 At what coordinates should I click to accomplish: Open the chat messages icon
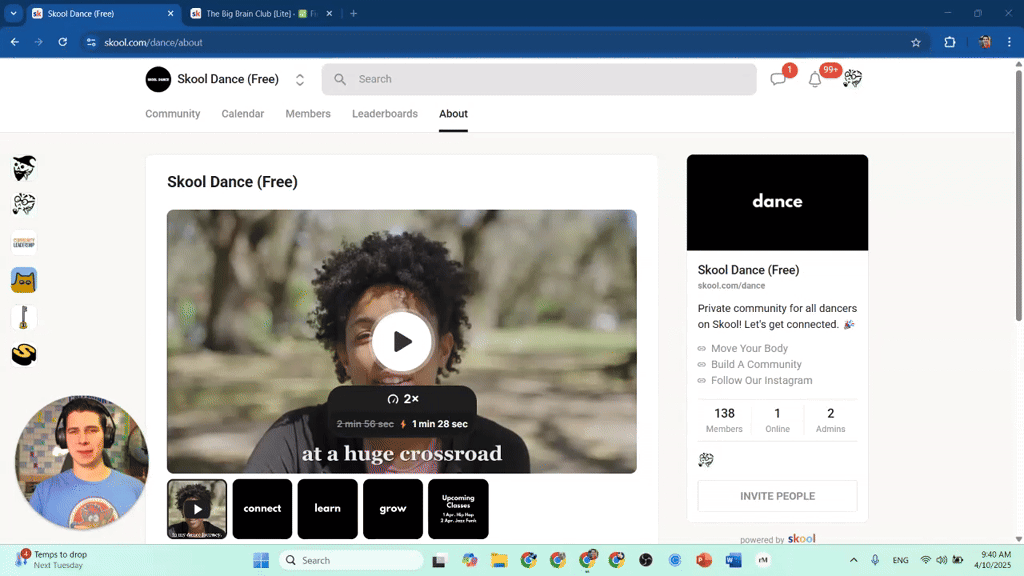(x=777, y=80)
